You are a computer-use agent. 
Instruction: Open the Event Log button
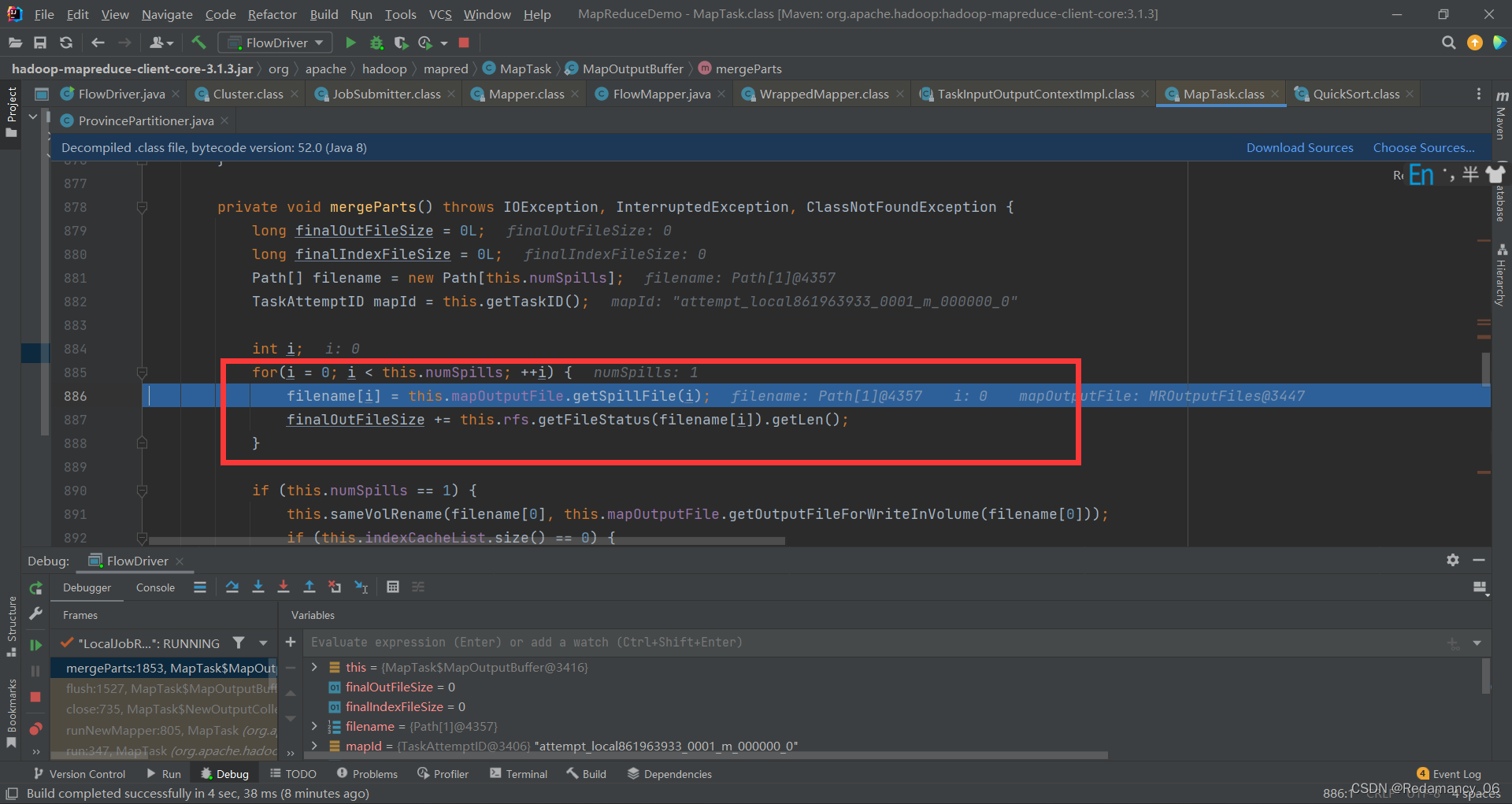click(x=1449, y=774)
